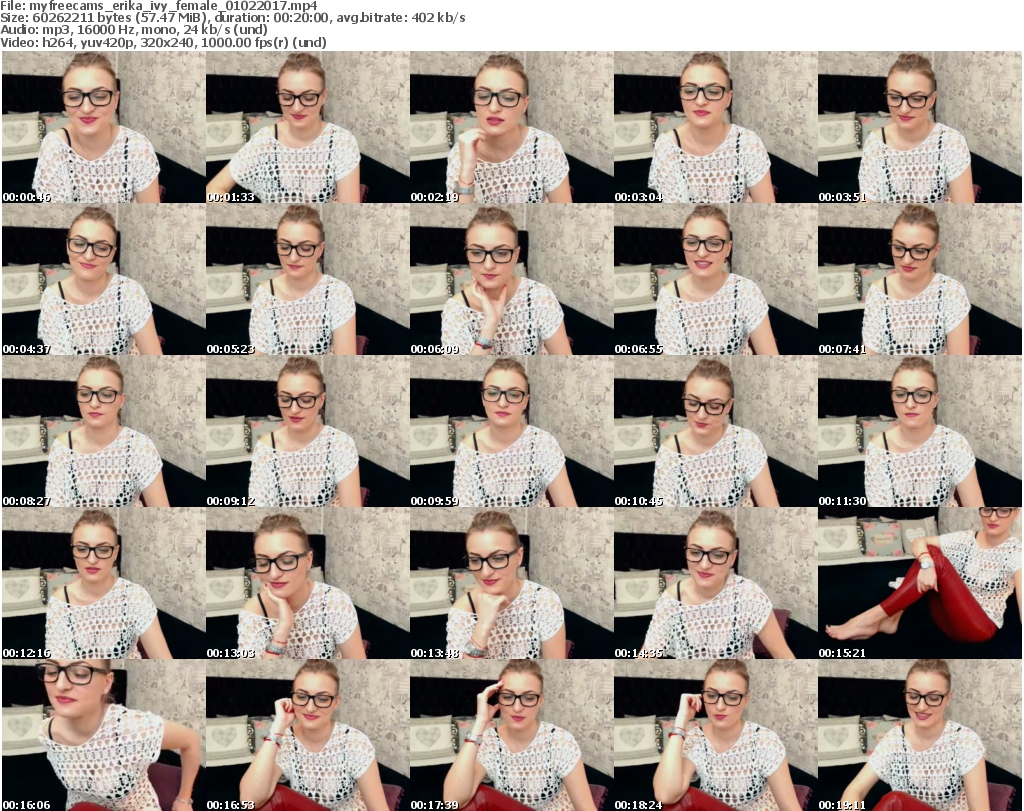Open the thumbnail frame at 00:02:19

[511, 127]
